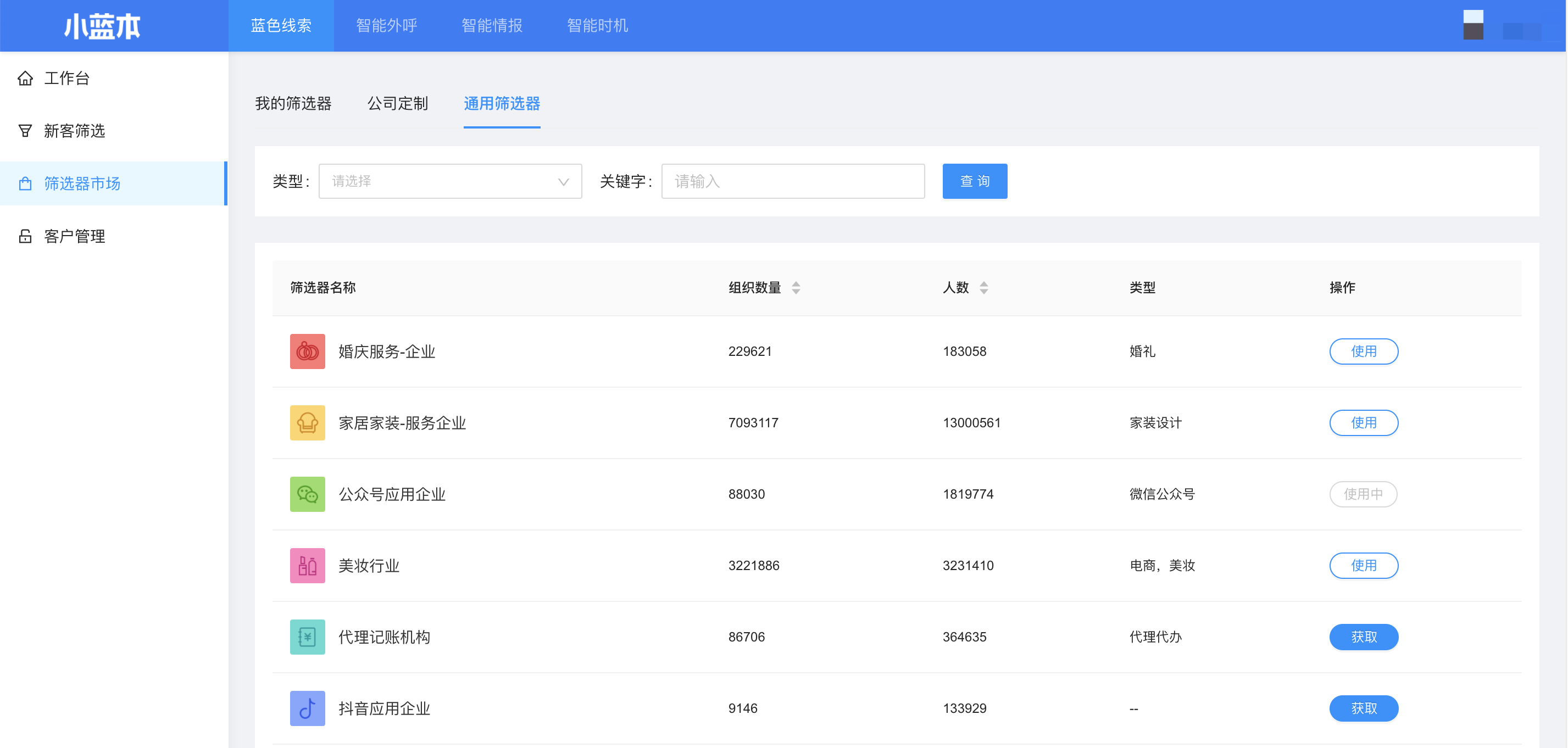Click 获取 for 代理记账机构
This screenshot has width=1568, height=748.
[x=1363, y=637]
